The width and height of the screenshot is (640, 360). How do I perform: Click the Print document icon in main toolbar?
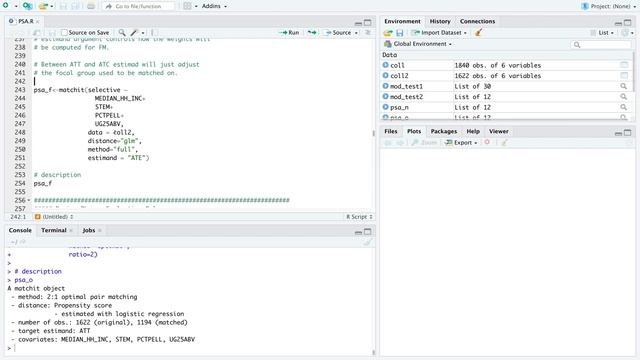(91, 6)
